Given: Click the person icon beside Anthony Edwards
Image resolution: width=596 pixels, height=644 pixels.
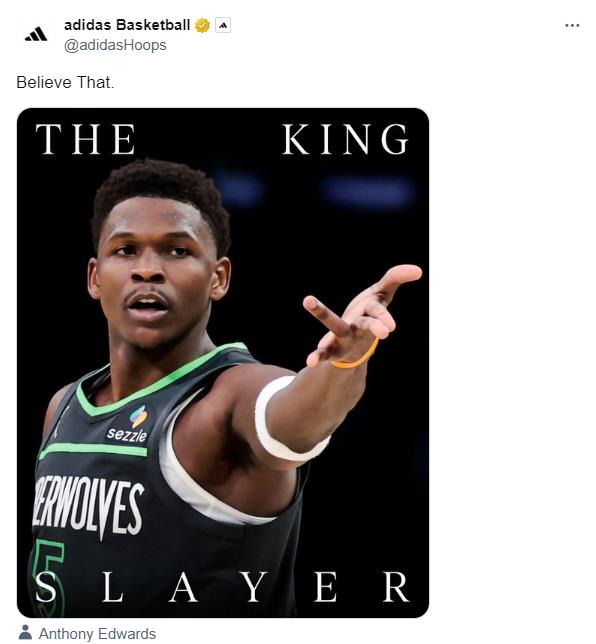Looking at the screenshot, I should coord(25,632).
